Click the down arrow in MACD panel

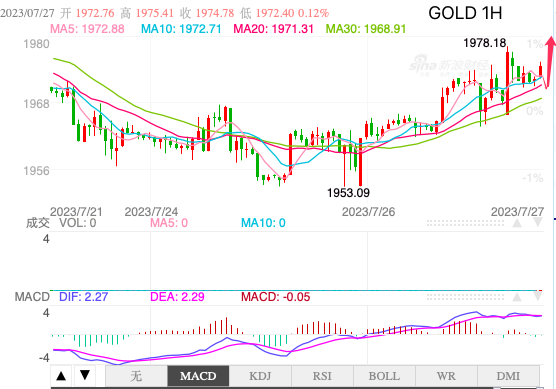[x=538, y=296]
